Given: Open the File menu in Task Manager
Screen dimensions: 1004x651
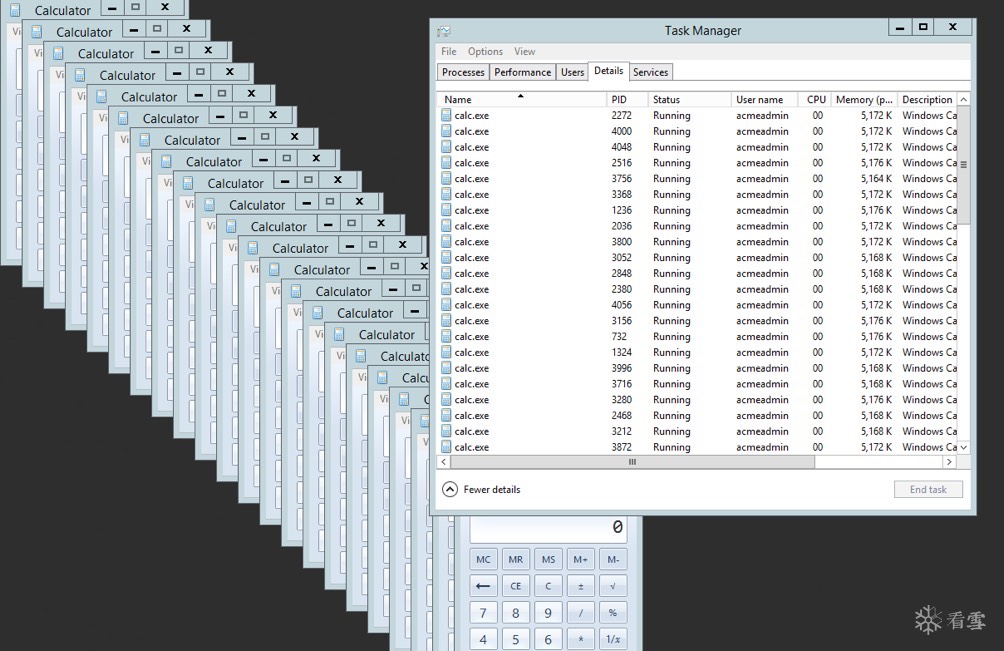Looking at the screenshot, I should coord(448,51).
